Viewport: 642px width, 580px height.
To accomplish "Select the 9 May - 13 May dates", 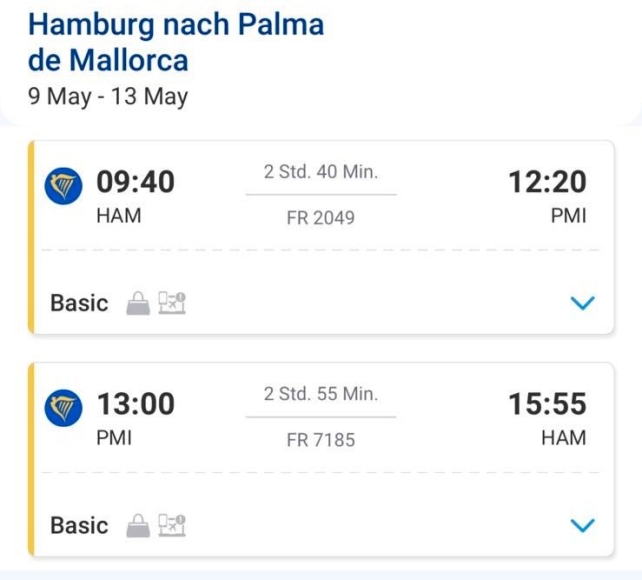I will pyautogui.click(x=107, y=98).
